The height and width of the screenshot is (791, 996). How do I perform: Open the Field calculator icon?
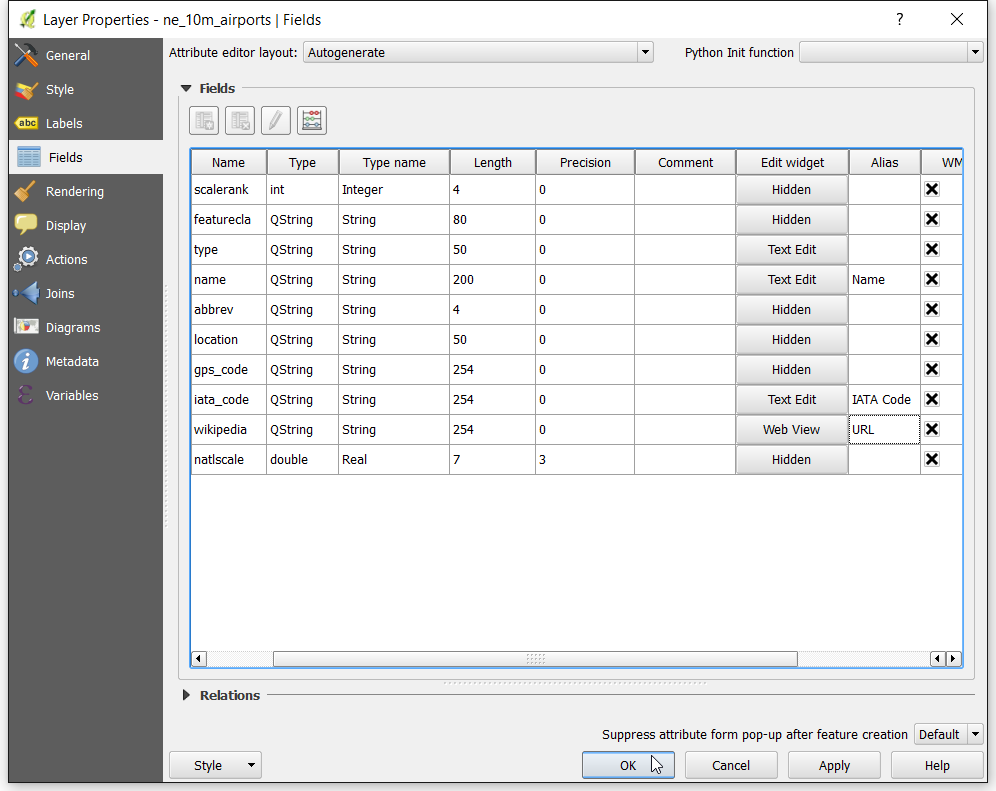312,121
